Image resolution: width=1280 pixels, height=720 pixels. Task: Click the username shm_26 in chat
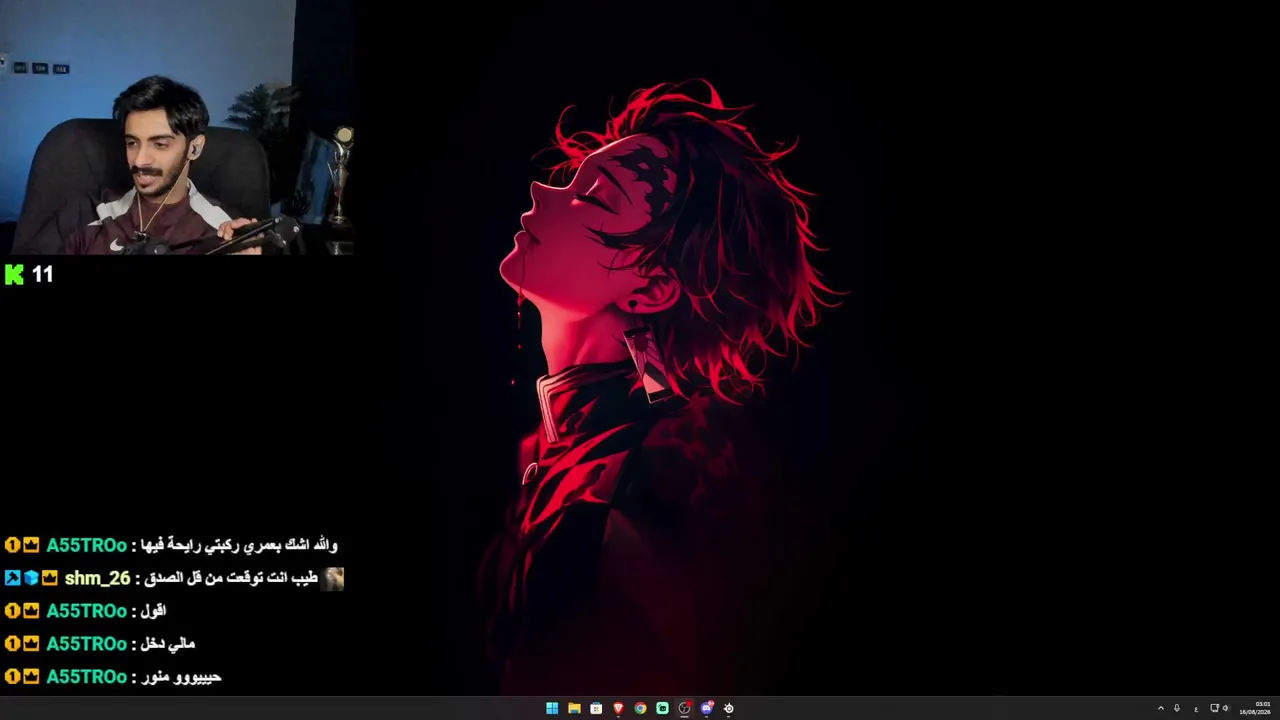tap(97, 578)
